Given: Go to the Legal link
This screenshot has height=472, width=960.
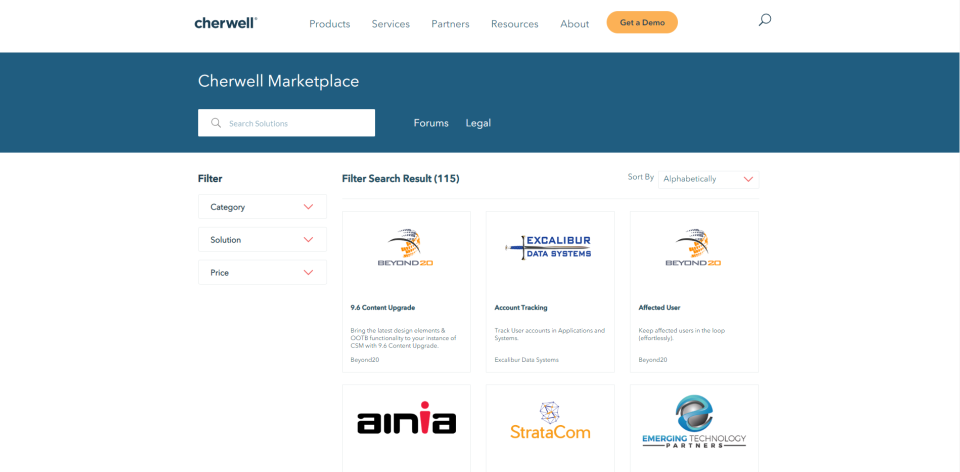Looking at the screenshot, I should (478, 123).
